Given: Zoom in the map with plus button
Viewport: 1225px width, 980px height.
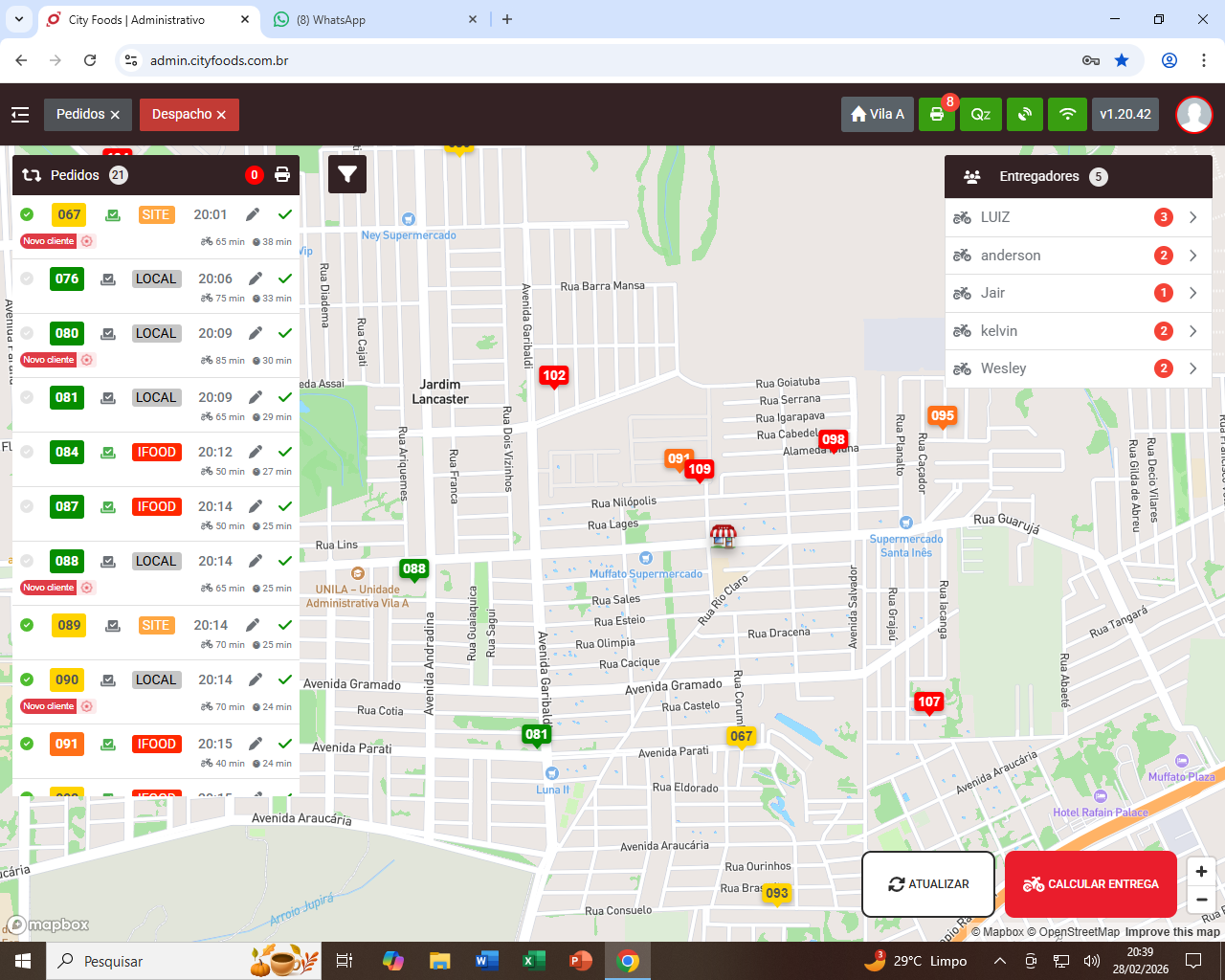Looking at the screenshot, I should coord(1201,871).
